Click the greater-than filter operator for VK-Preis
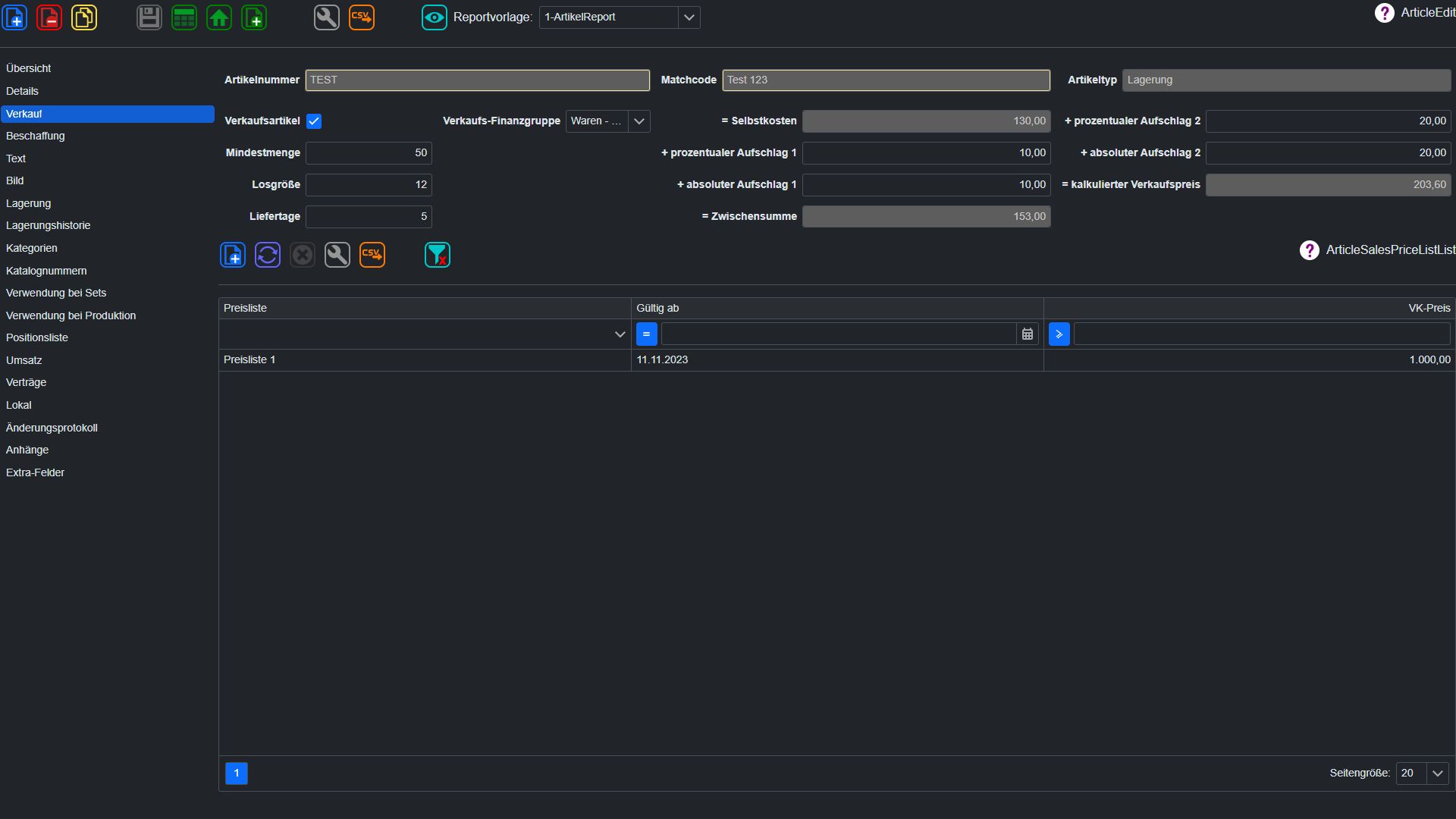Viewport: 1456px width, 819px height. pos(1059,334)
